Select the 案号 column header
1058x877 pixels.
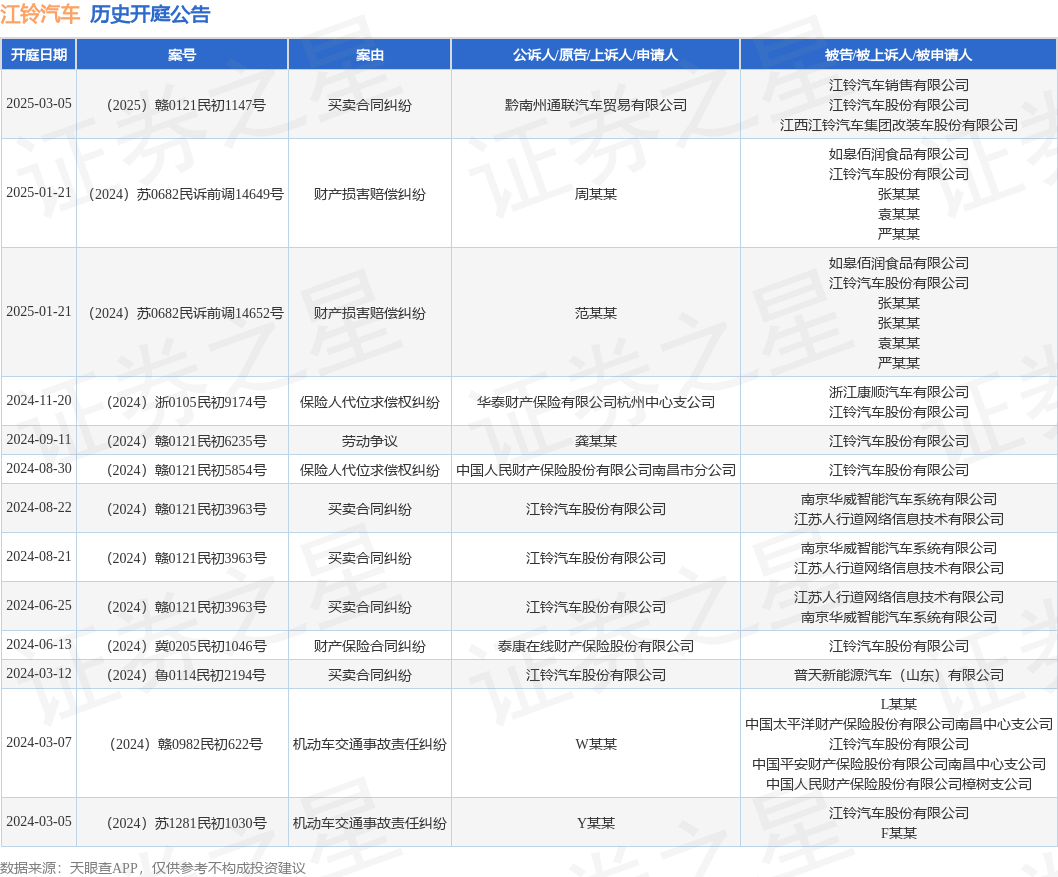tap(182, 55)
